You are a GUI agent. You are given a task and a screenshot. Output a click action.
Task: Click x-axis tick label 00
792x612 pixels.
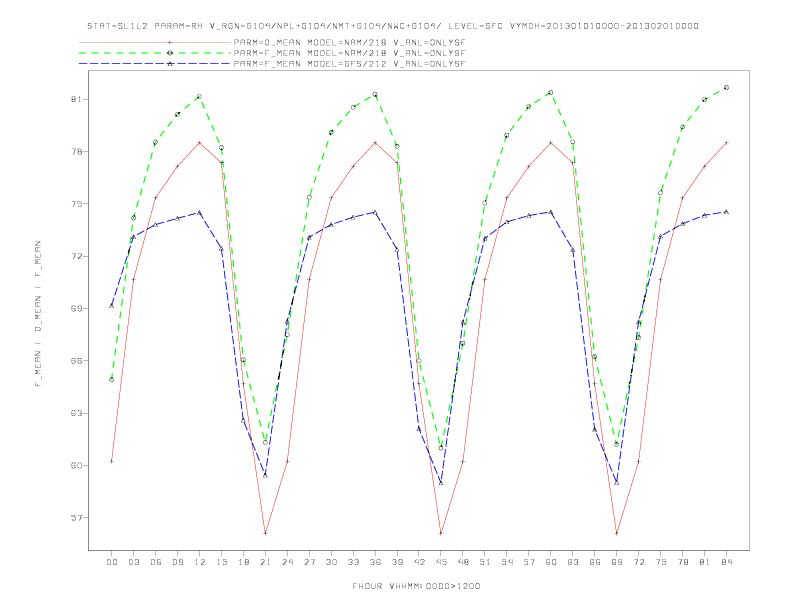[x=112, y=562]
